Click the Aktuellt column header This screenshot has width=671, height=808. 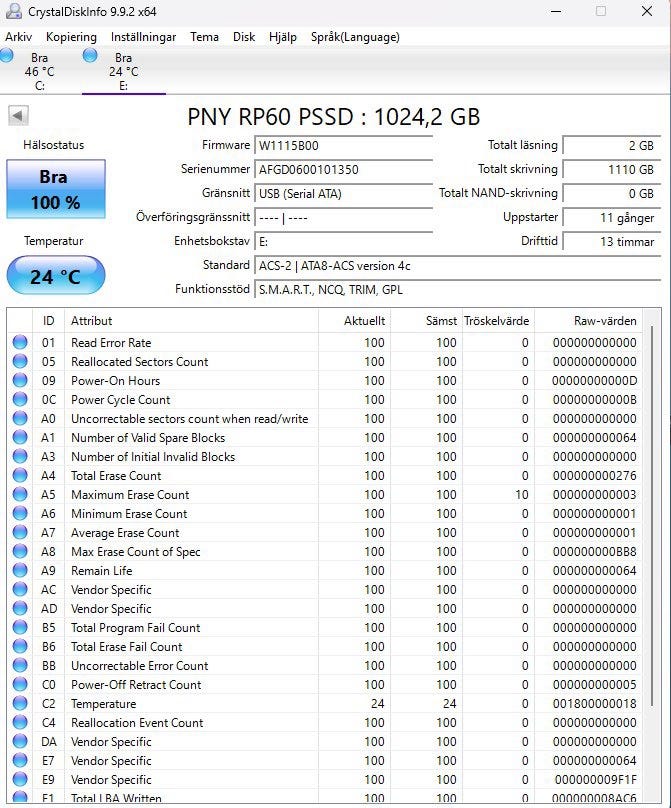tap(355, 321)
